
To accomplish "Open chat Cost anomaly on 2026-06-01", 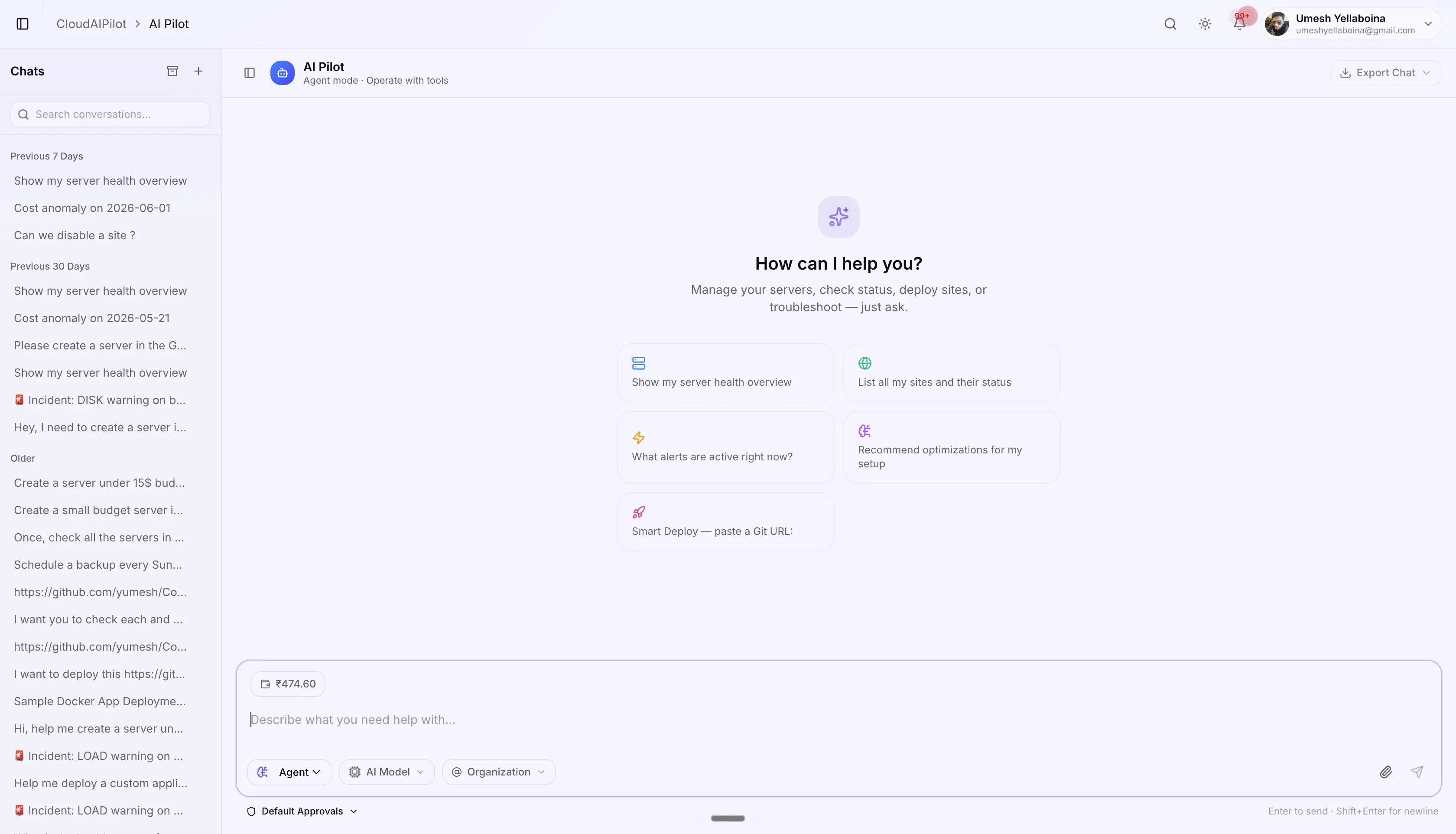I will pos(110,208).
